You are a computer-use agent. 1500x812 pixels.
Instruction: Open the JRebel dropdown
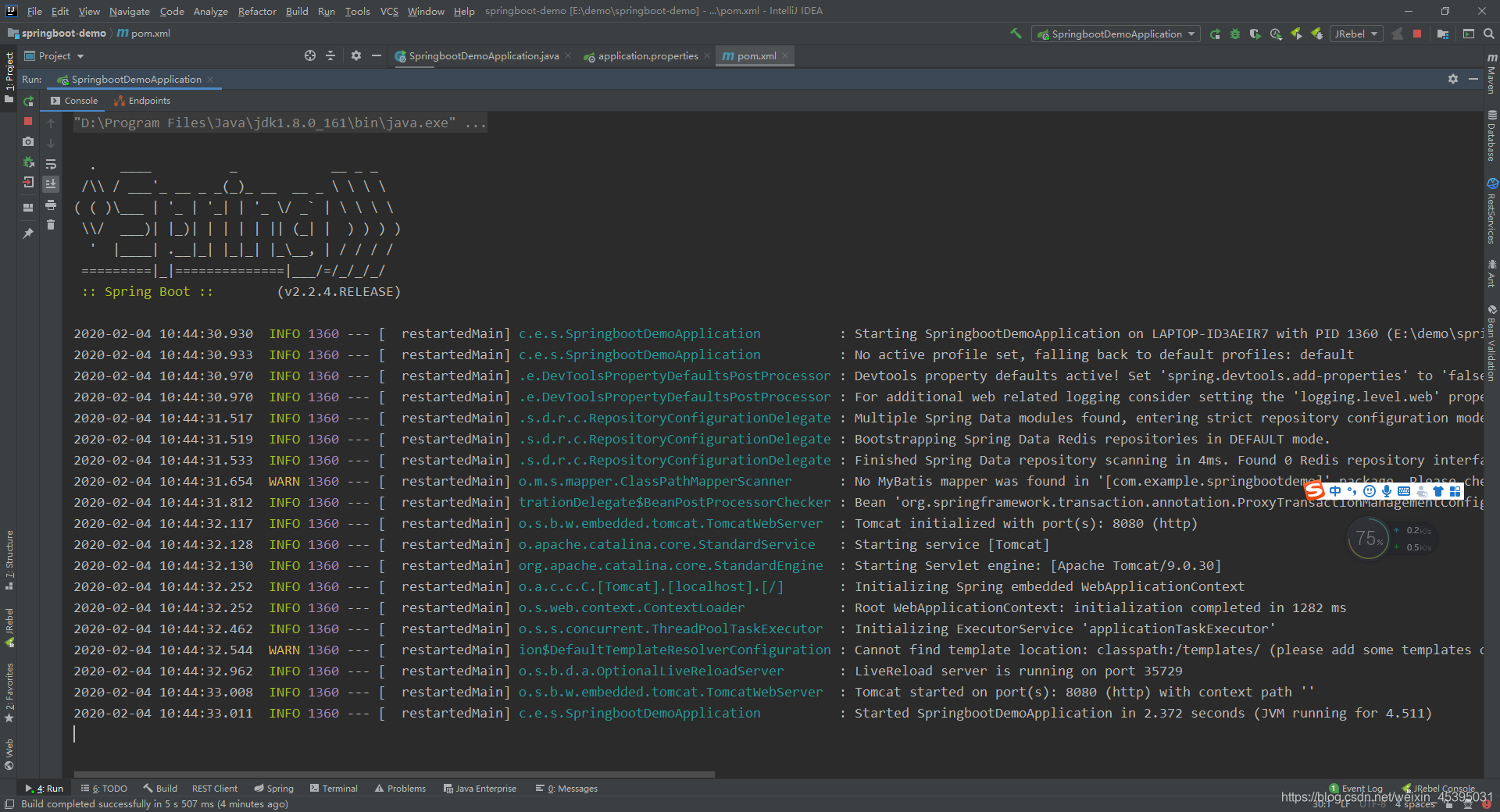click(x=1357, y=34)
